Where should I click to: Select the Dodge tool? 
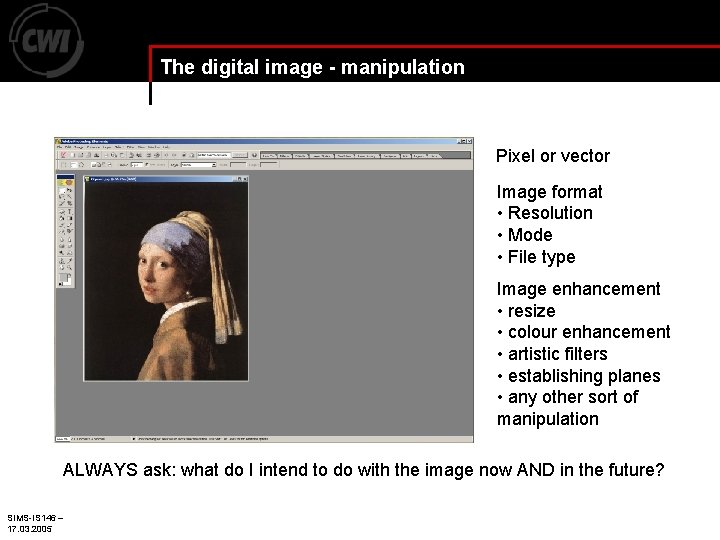pos(62,253)
